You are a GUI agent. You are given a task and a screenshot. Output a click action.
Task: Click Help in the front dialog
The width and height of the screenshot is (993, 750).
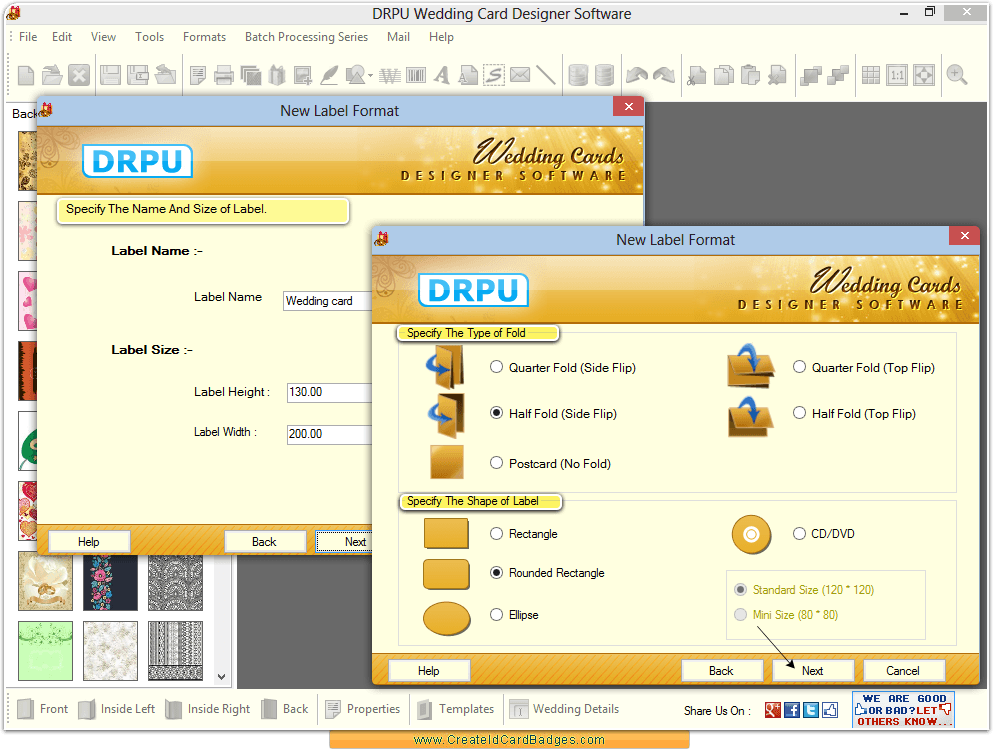429,671
